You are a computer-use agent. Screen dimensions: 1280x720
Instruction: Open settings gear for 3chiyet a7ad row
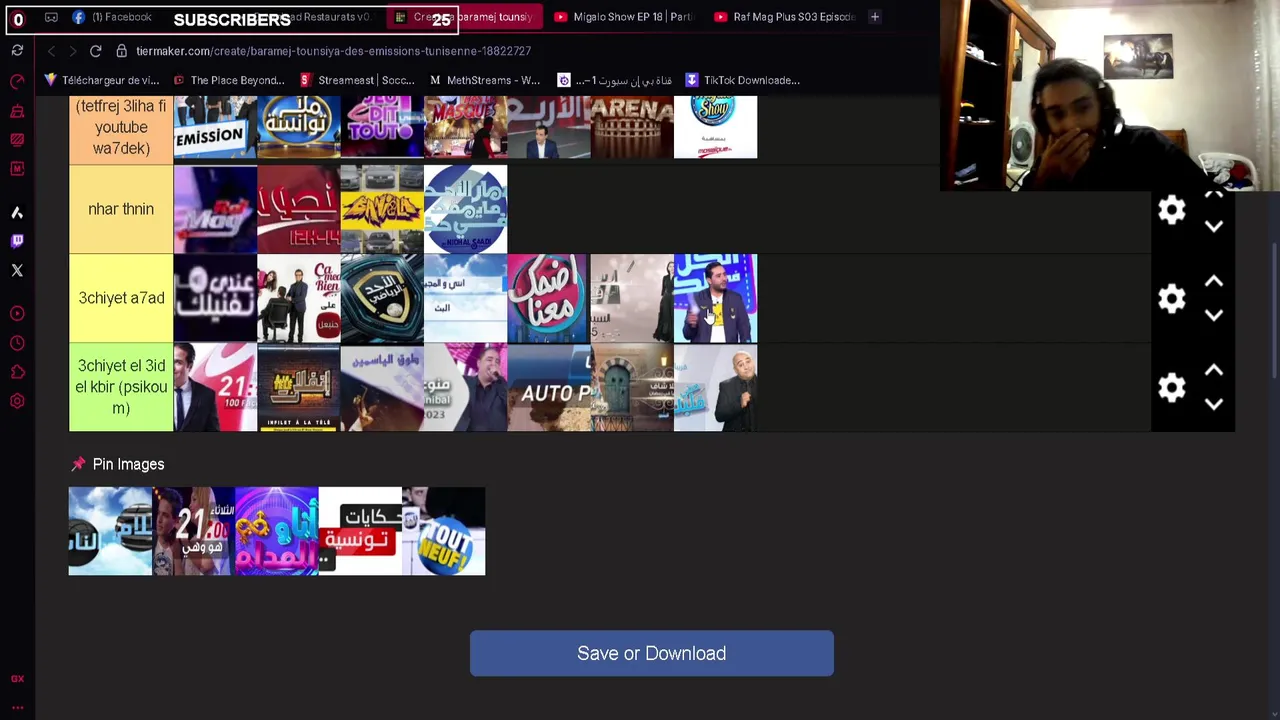click(x=1172, y=298)
